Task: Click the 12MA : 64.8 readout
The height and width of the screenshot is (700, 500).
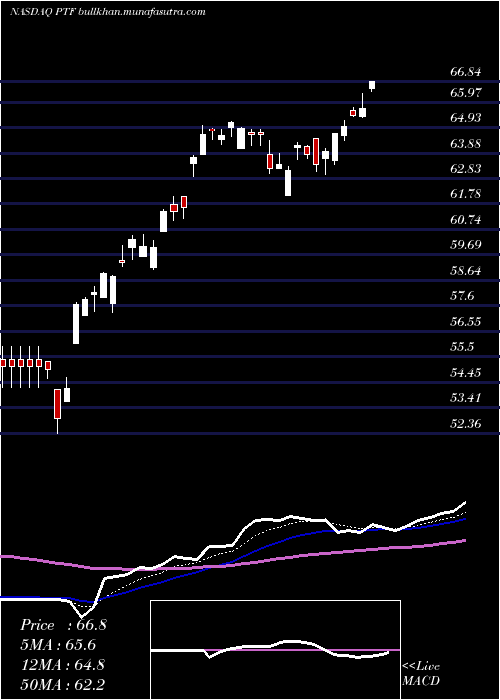Action: [x=62, y=664]
